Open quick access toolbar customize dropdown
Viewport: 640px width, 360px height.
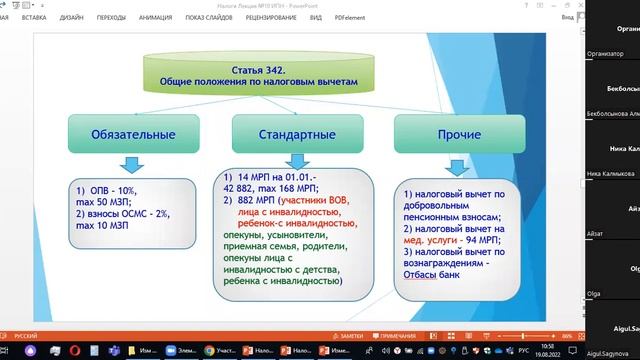(42, 6)
